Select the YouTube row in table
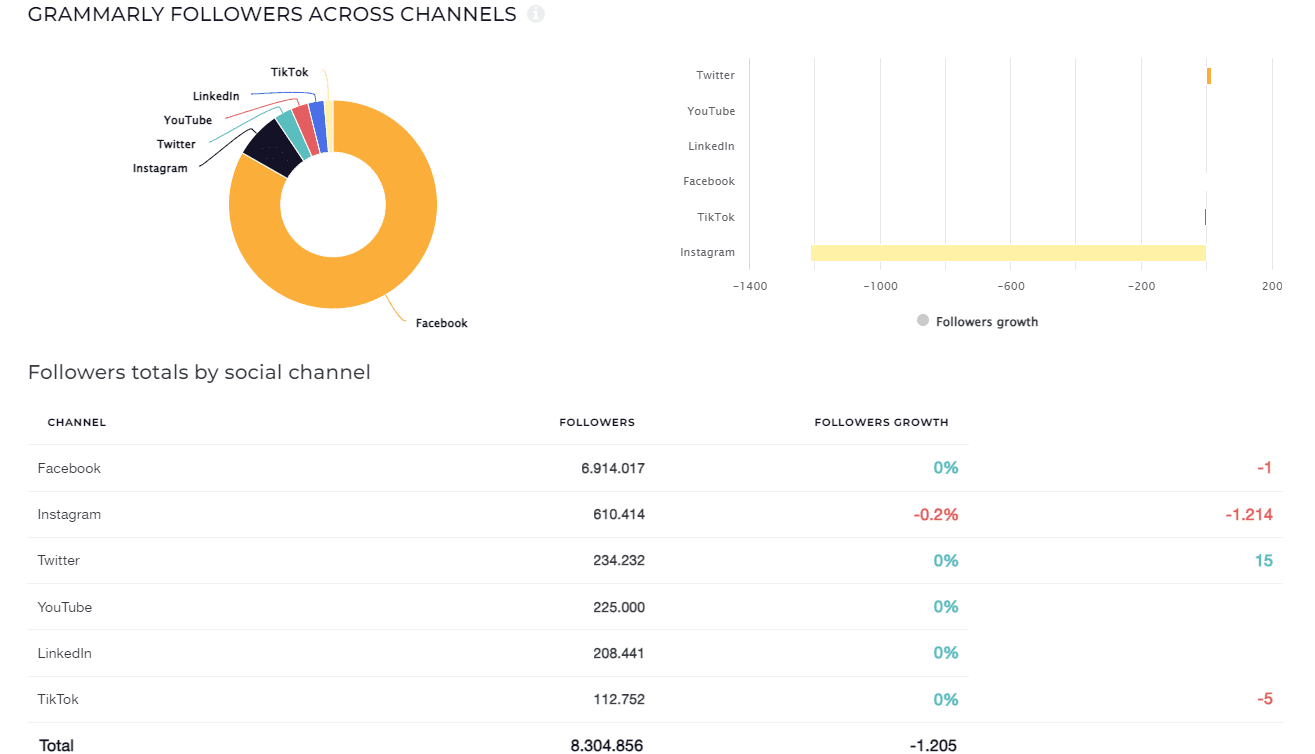This screenshot has height=754, width=1315. (x=64, y=607)
